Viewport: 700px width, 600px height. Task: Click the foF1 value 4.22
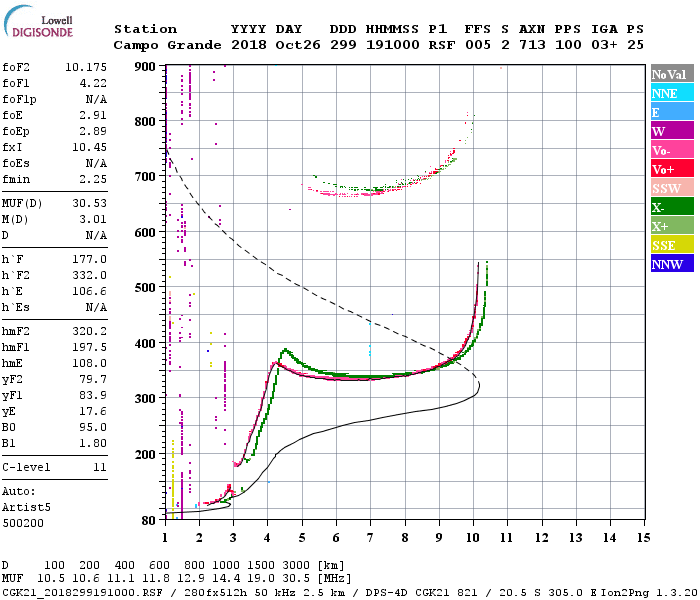[93, 83]
